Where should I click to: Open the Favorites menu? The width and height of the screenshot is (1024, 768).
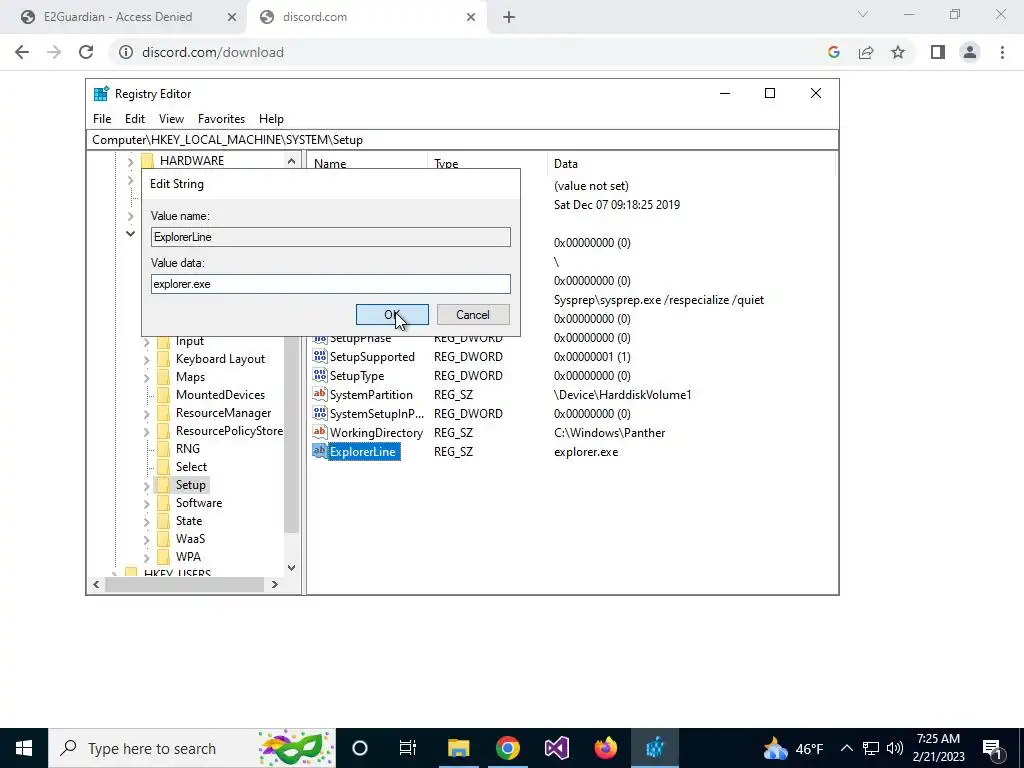(x=221, y=119)
